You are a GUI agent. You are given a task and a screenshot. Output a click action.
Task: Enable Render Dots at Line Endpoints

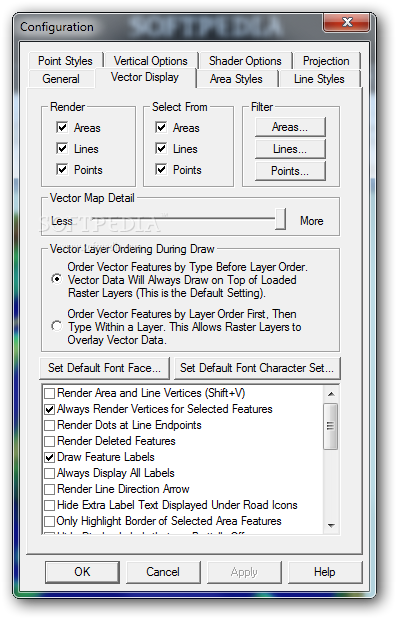pos(49,425)
